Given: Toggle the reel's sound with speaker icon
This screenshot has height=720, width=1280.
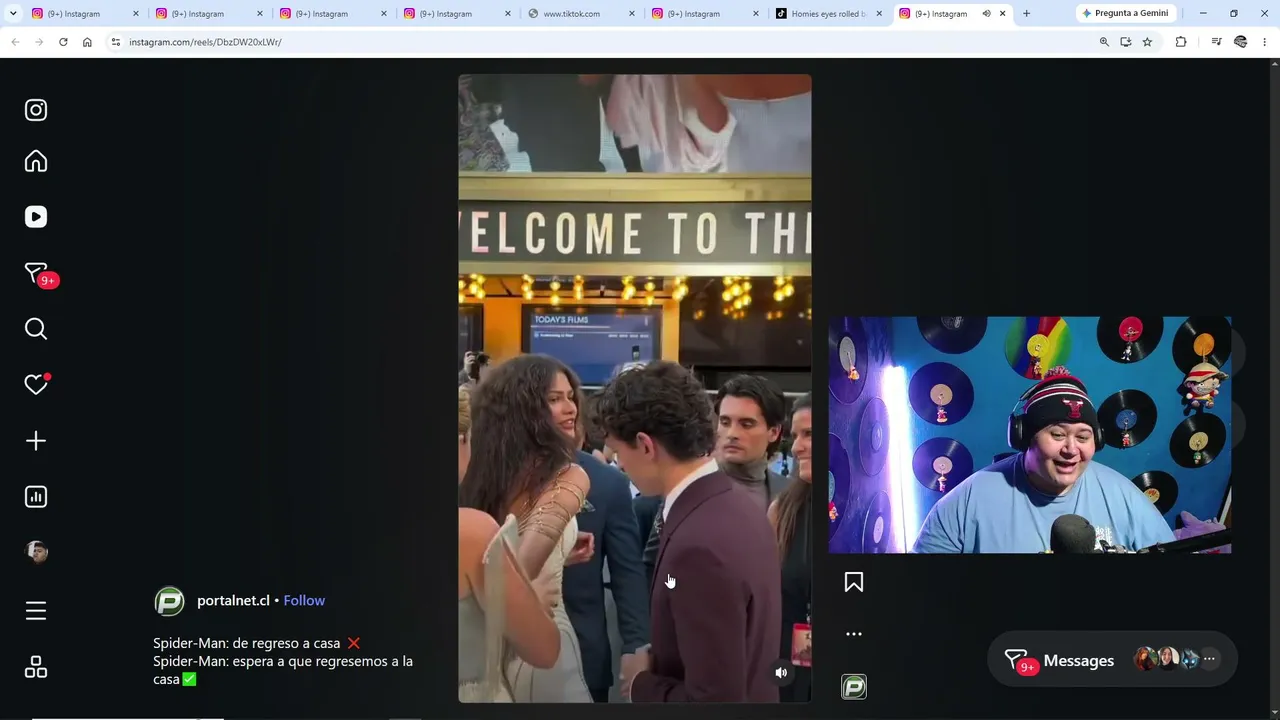Looking at the screenshot, I should [781, 673].
